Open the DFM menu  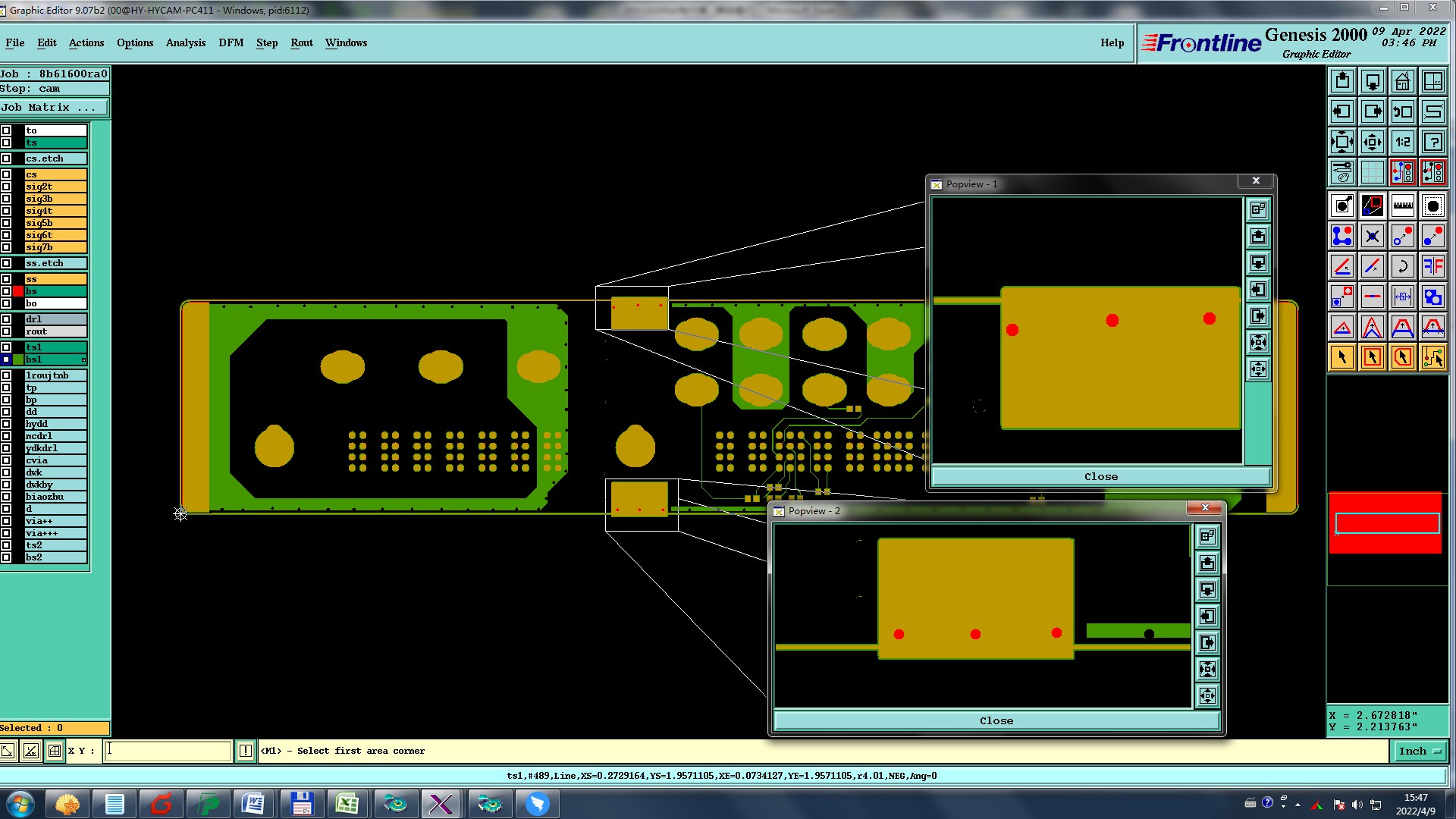pyautogui.click(x=231, y=42)
